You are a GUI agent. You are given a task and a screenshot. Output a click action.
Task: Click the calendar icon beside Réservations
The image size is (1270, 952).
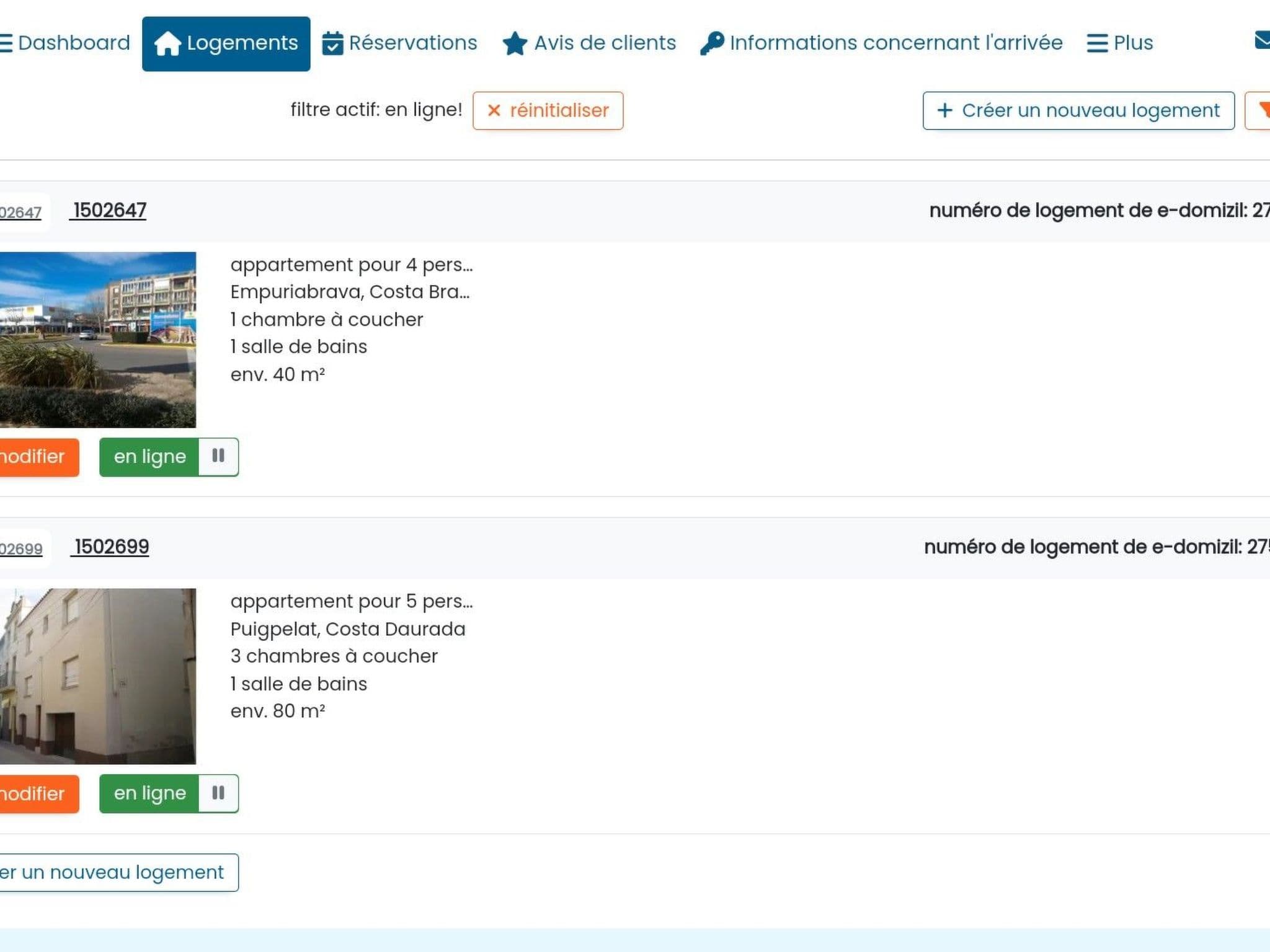[332, 43]
